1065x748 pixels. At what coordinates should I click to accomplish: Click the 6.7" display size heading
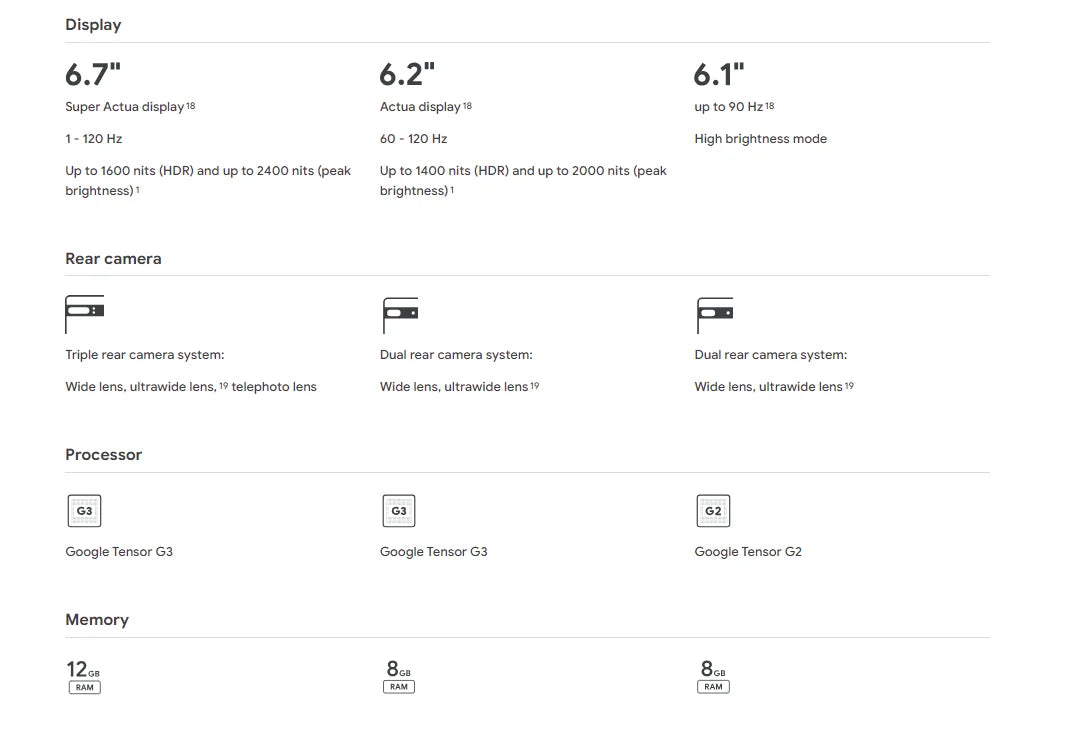[x=93, y=75]
